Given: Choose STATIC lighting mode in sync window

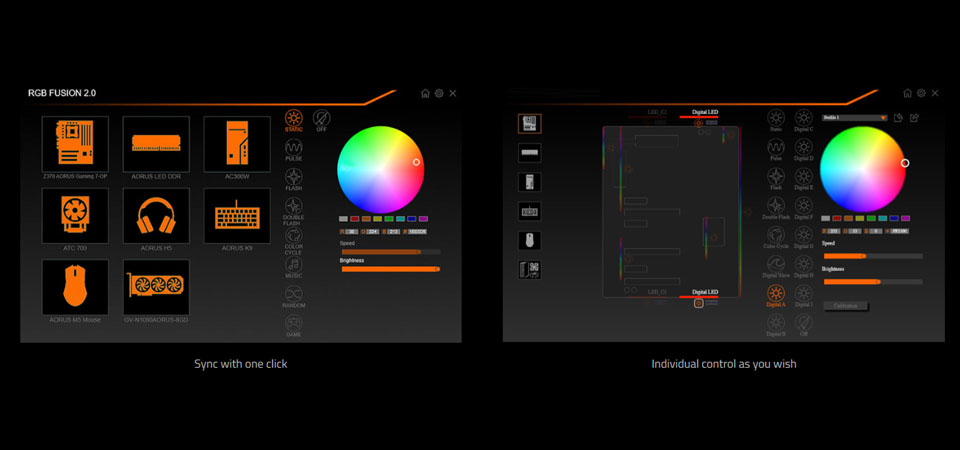Looking at the screenshot, I should click(294, 121).
